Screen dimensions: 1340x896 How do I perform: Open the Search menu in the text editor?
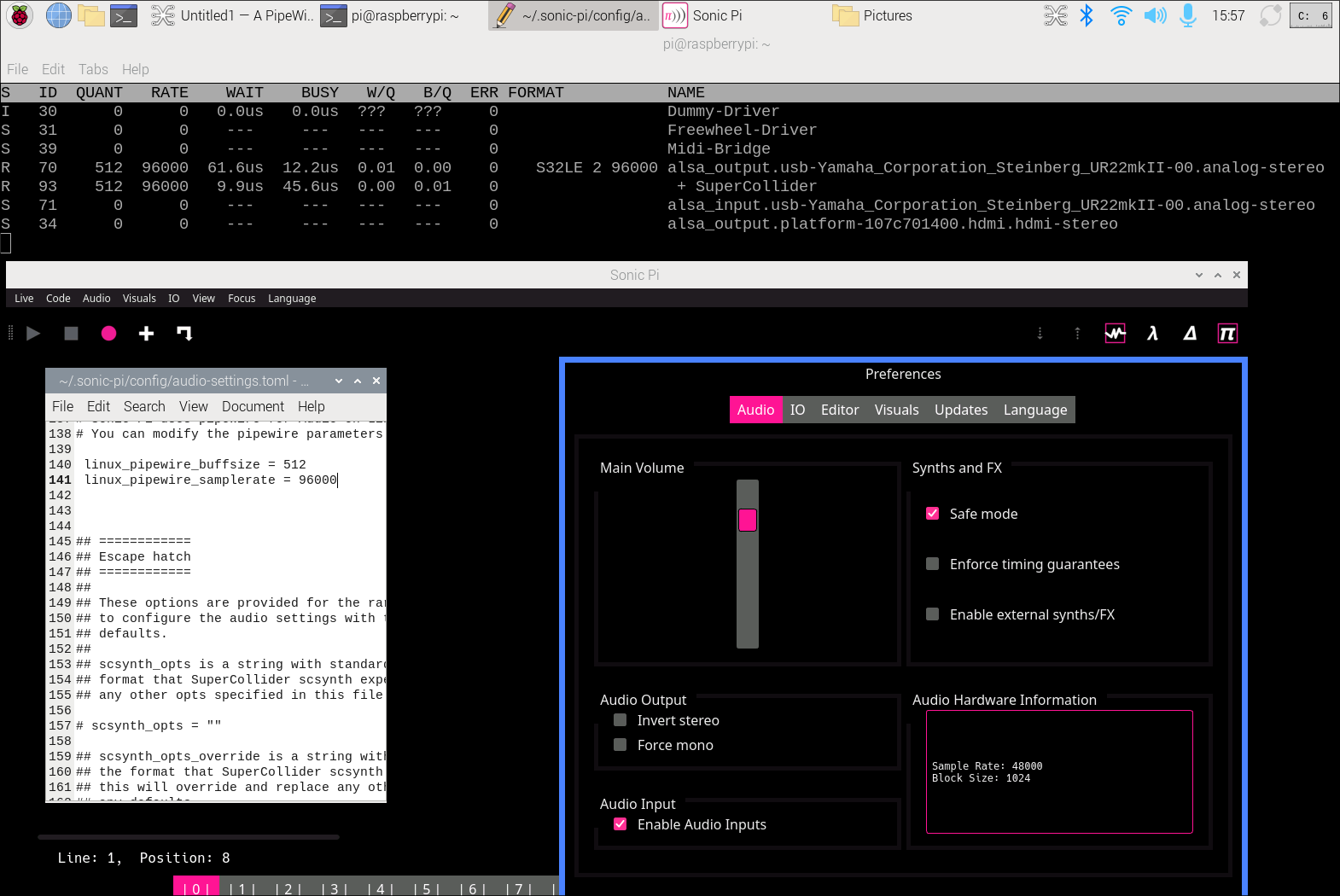tap(144, 407)
